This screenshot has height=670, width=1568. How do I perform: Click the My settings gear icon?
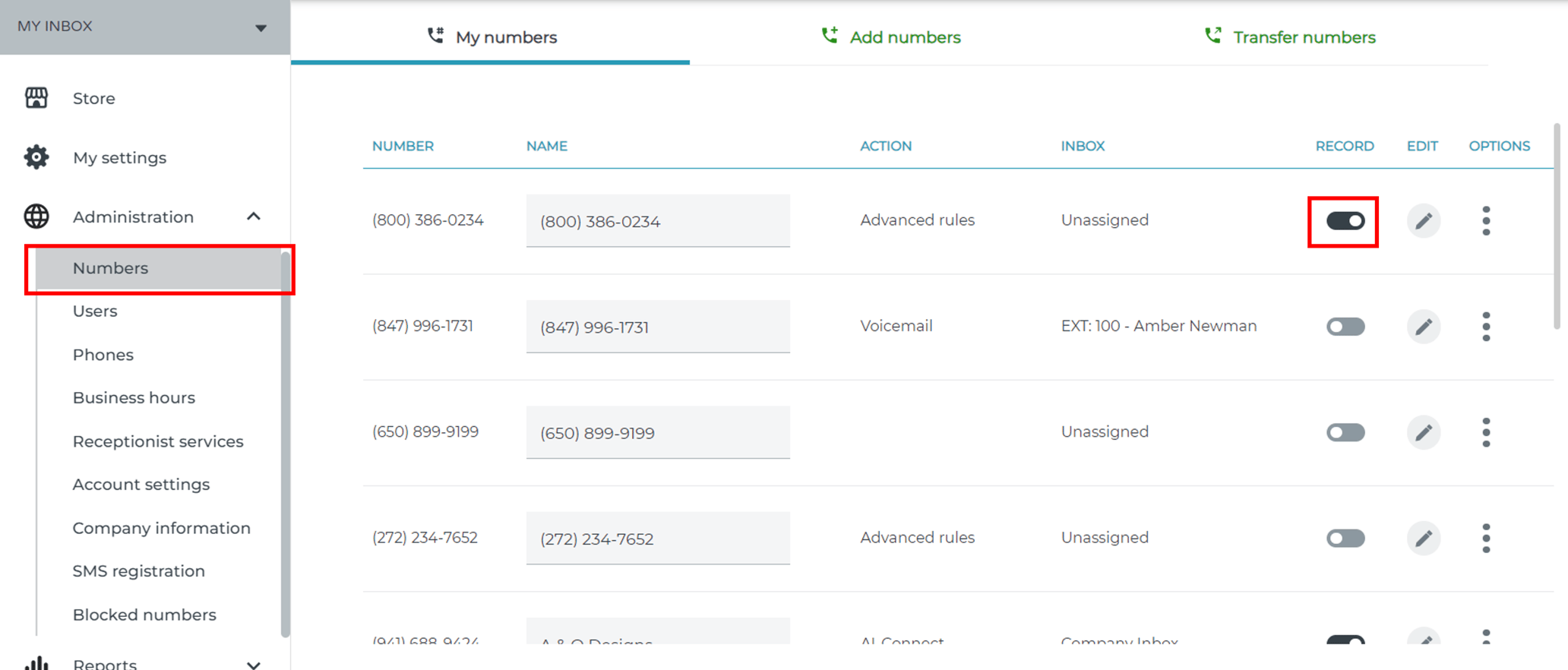36,157
